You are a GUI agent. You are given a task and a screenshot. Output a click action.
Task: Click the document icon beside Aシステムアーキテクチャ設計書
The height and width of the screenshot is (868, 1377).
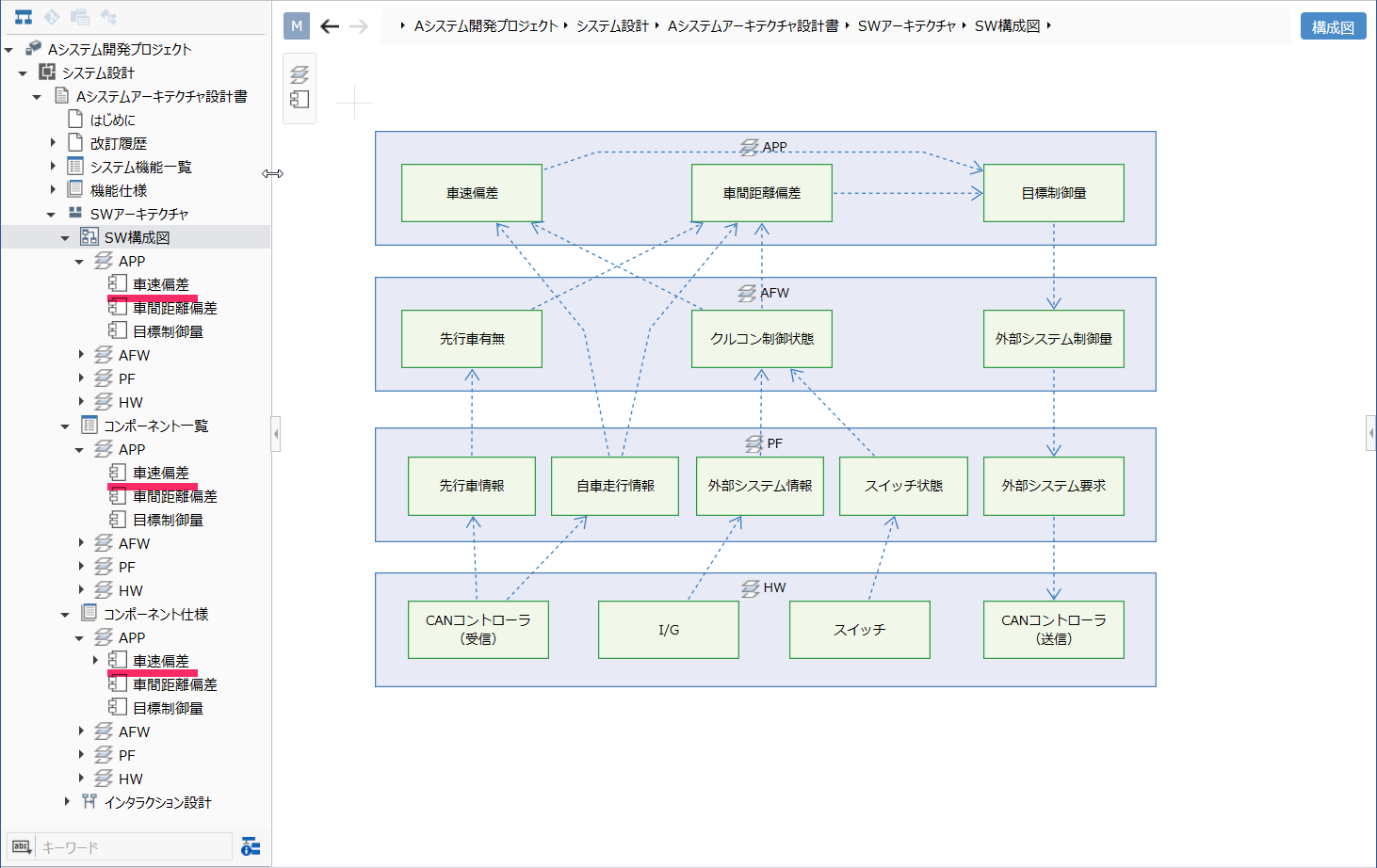click(61, 95)
